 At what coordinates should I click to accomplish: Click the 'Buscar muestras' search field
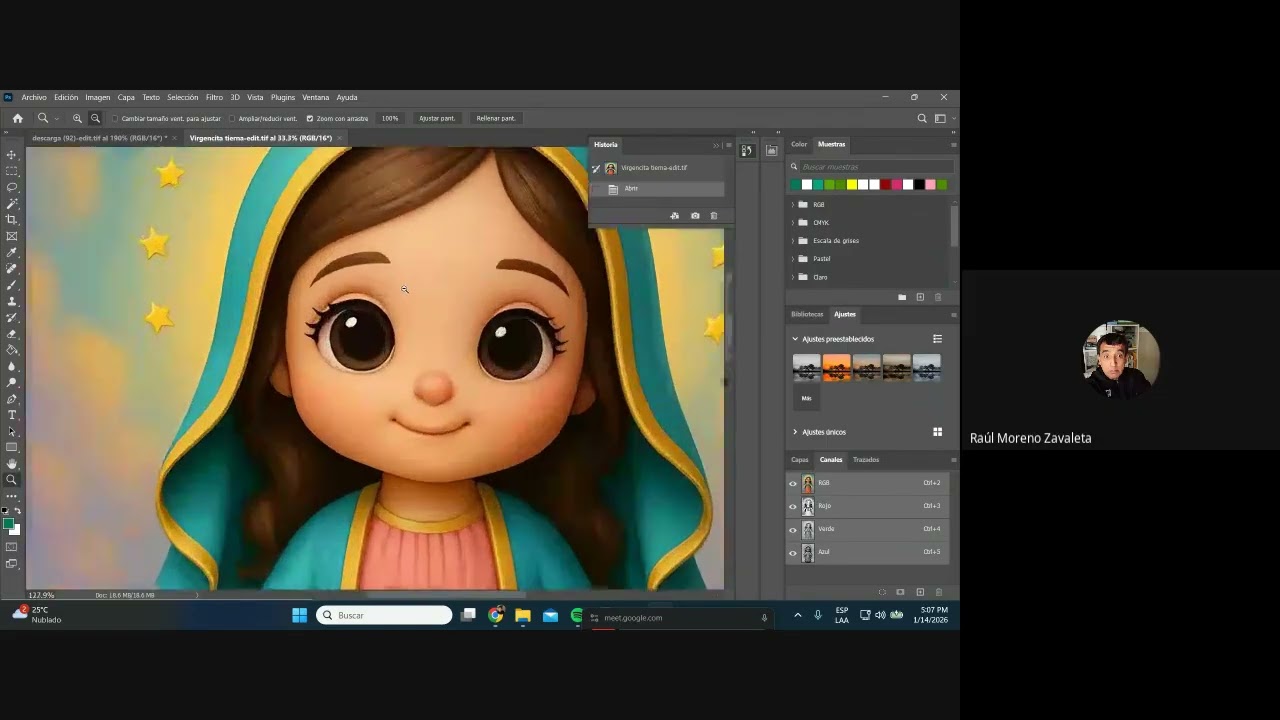point(877,167)
